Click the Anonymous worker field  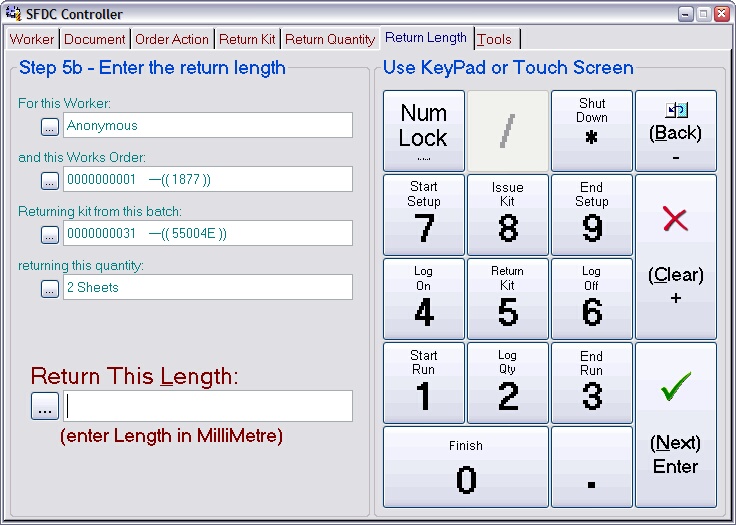tap(208, 125)
